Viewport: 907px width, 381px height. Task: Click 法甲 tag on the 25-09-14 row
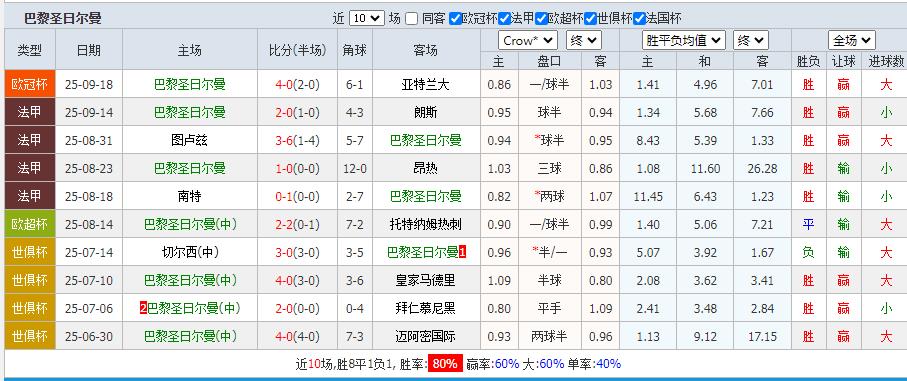click(30, 112)
